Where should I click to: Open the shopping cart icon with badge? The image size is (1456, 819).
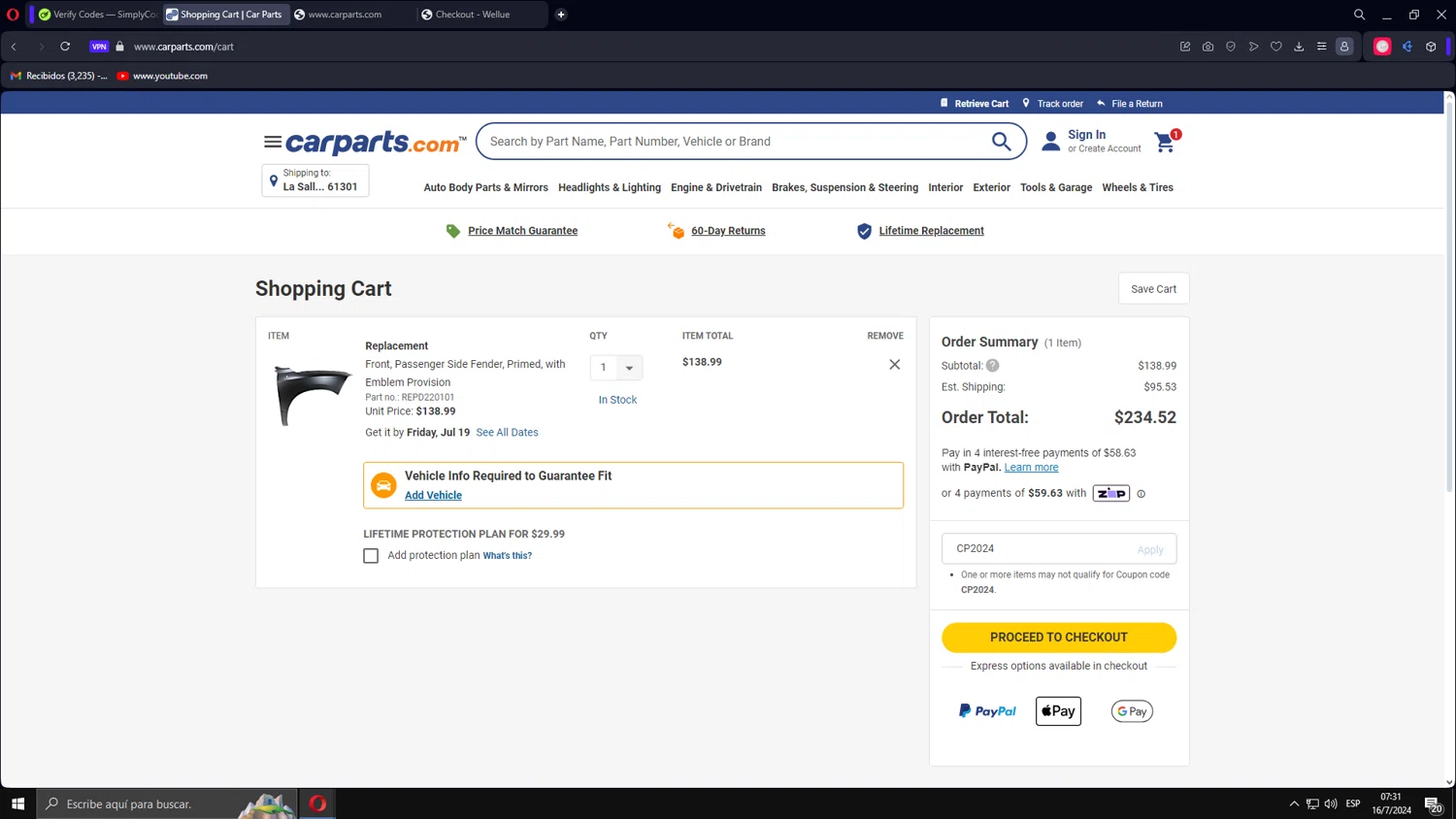tap(1167, 142)
